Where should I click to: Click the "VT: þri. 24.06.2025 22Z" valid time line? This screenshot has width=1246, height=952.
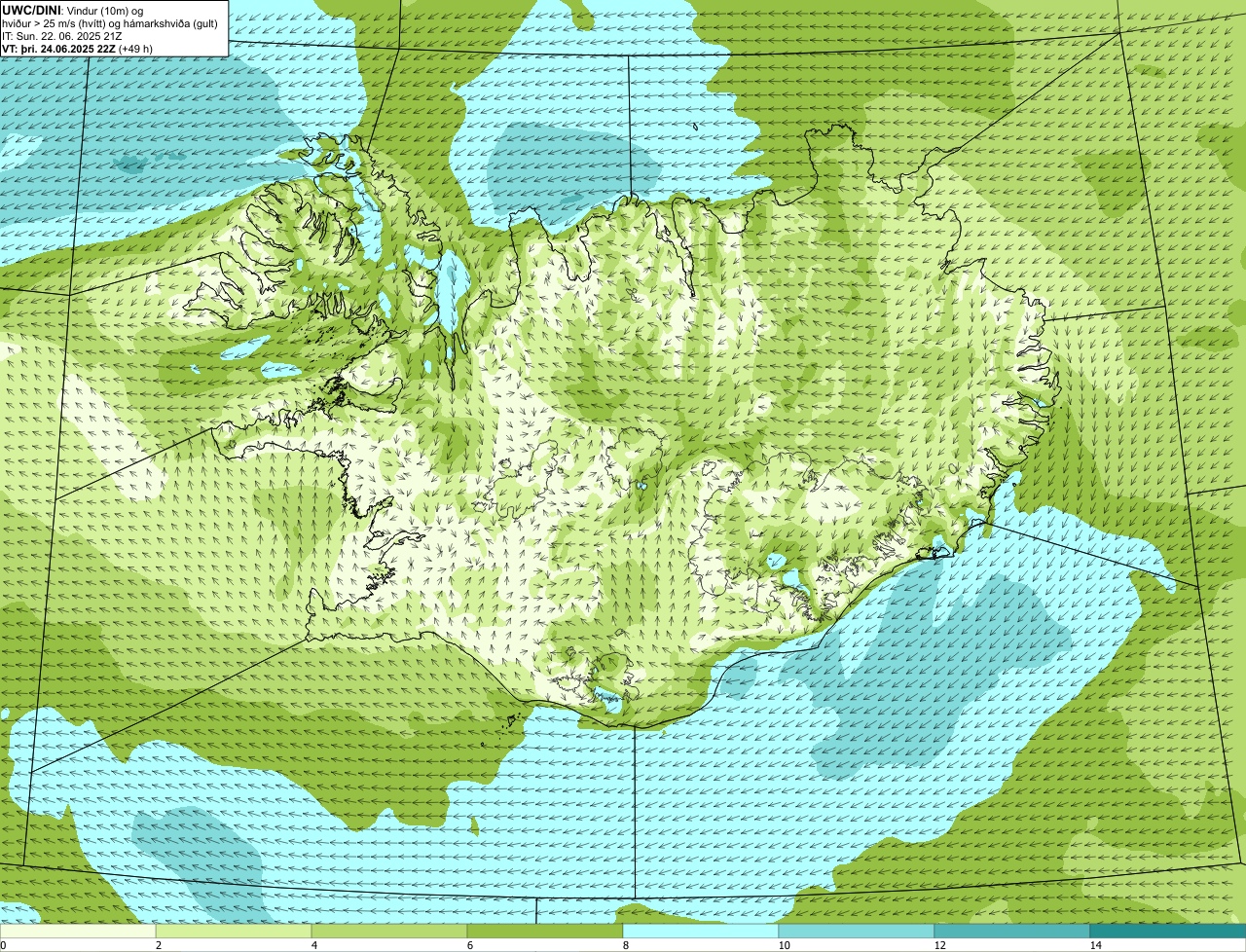(x=77, y=49)
